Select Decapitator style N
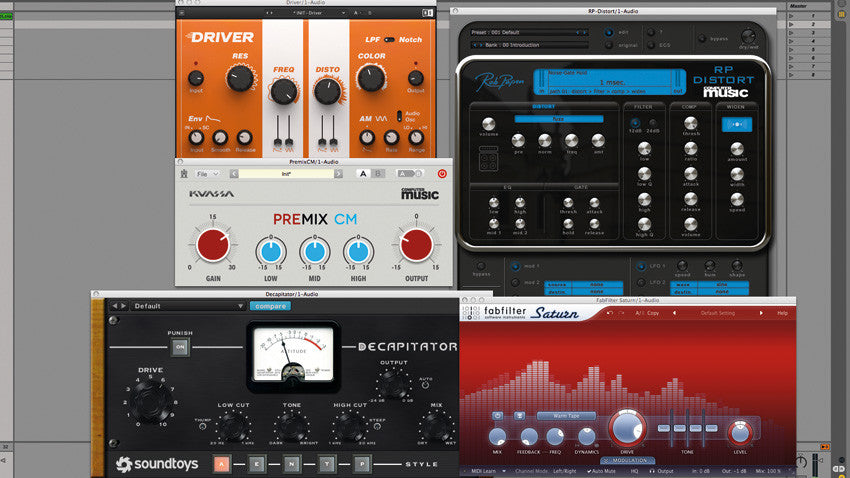Viewport: 850px width, 478px height. (292, 463)
